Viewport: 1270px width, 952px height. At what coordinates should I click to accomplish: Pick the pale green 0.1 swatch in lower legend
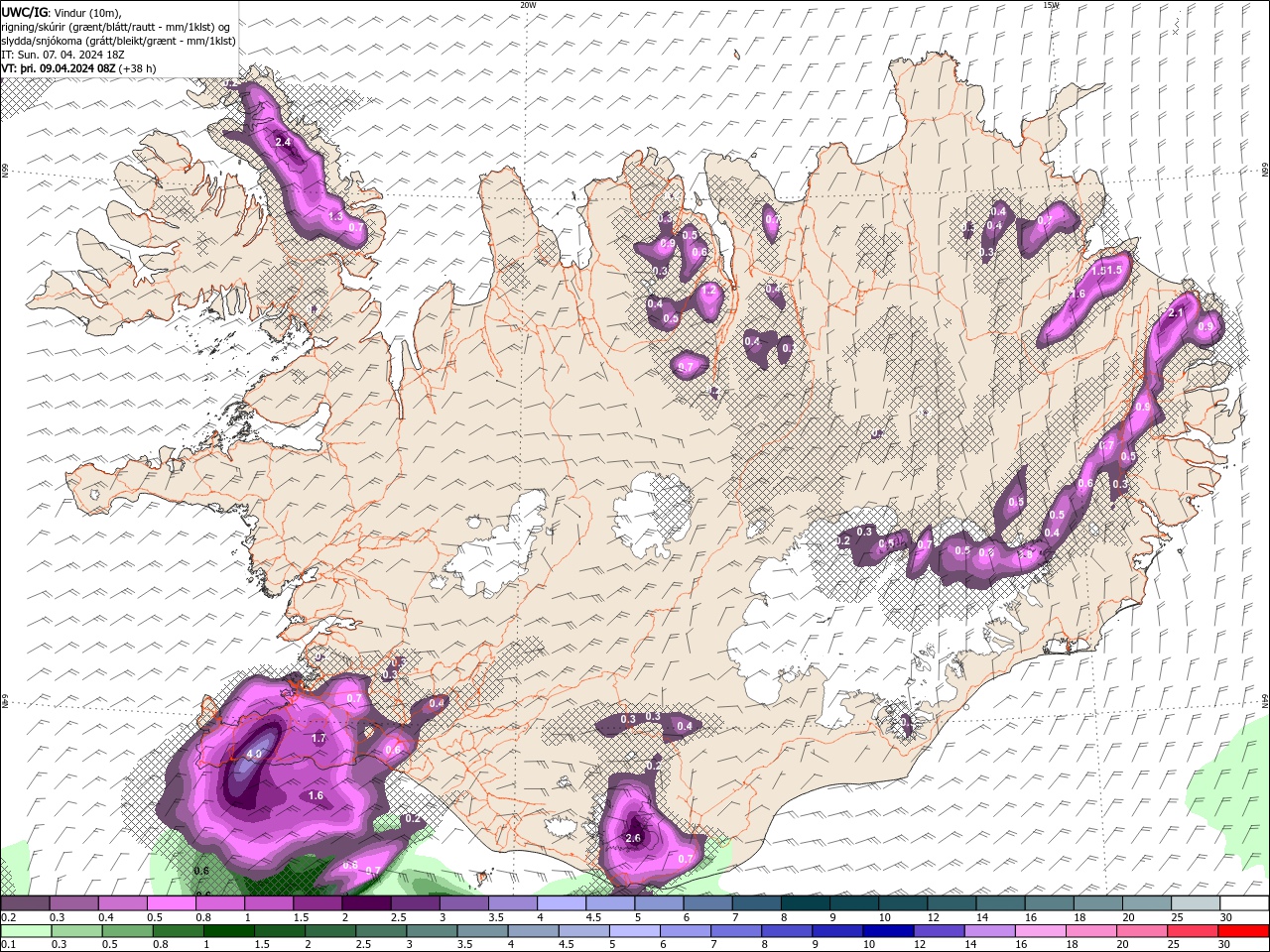point(25,931)
